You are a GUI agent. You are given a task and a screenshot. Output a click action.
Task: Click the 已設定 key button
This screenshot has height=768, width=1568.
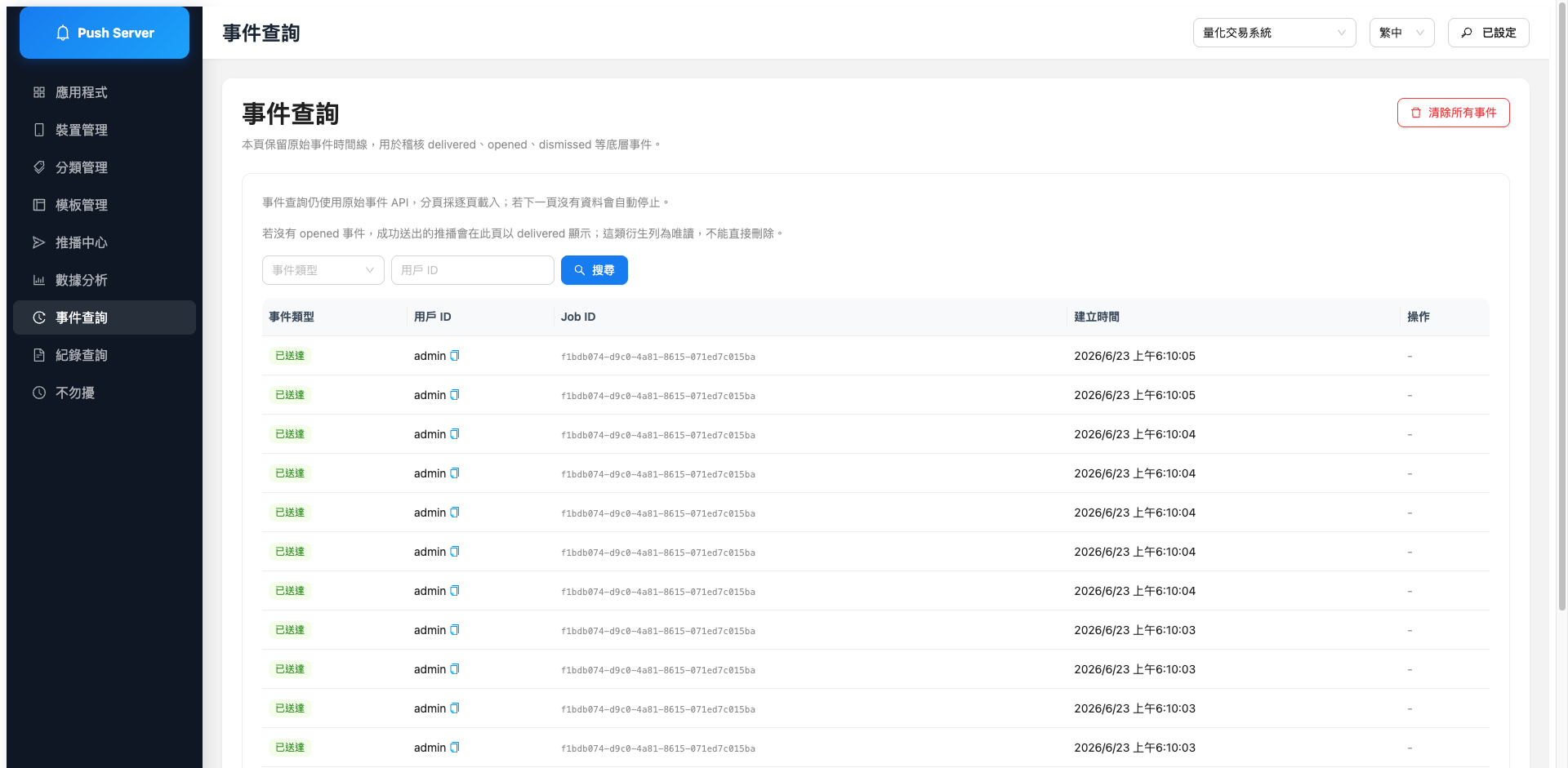click(x=1489, y=33)
